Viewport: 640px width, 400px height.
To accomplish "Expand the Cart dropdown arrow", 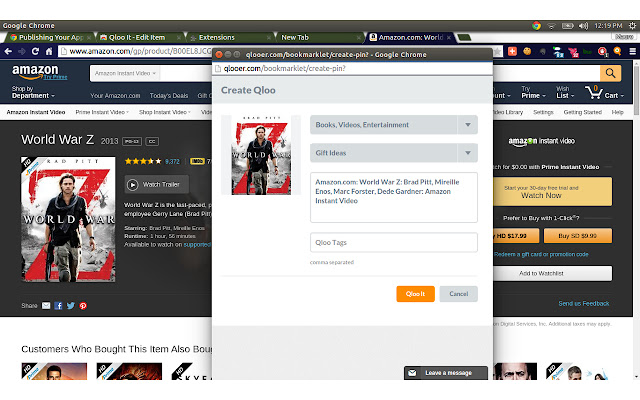I will [622, 96].
